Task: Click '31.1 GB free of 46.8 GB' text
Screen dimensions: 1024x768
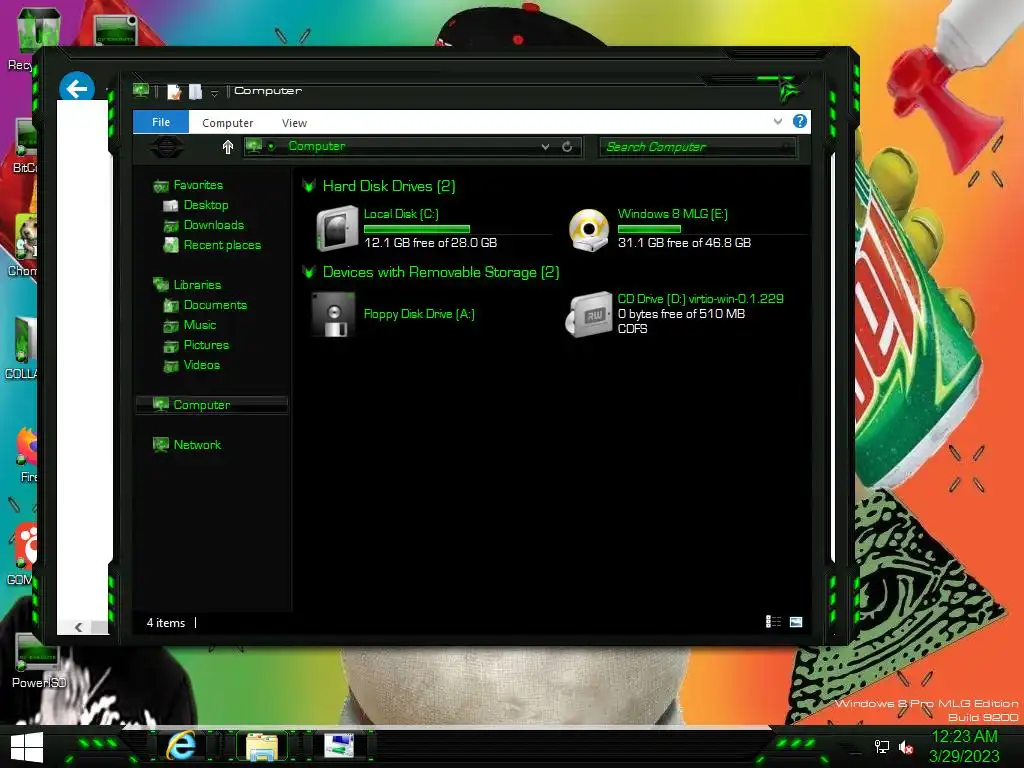Action: point(684,242)
